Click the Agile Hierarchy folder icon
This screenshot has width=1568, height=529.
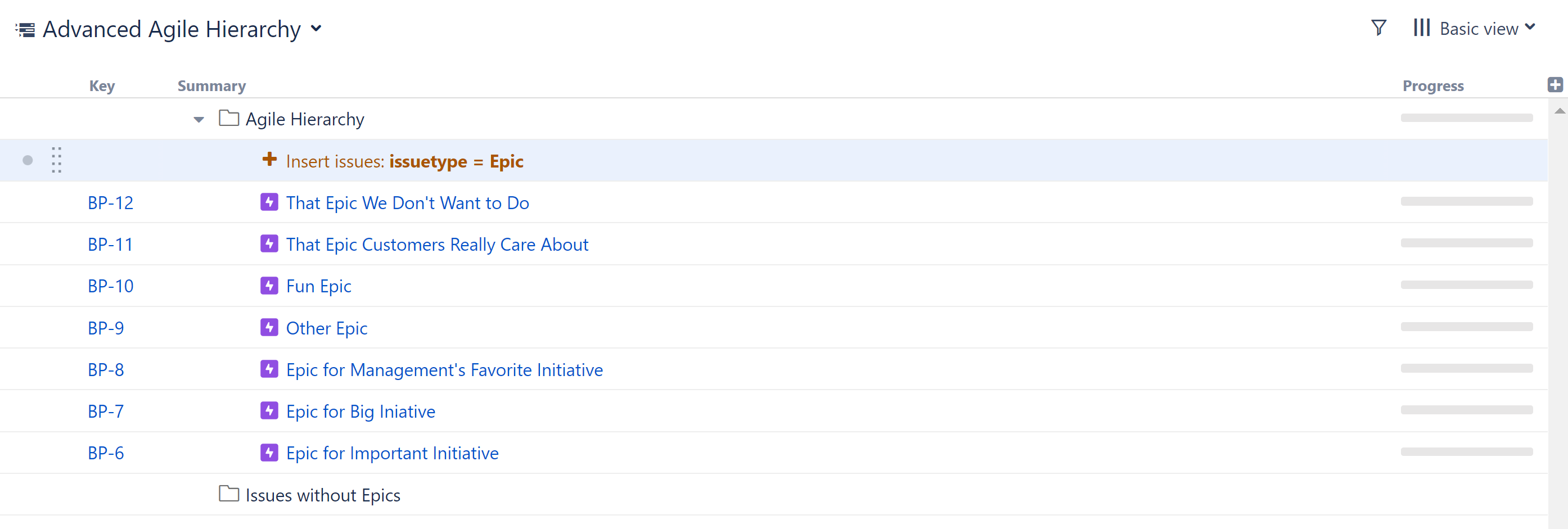[x=229, y=118]
